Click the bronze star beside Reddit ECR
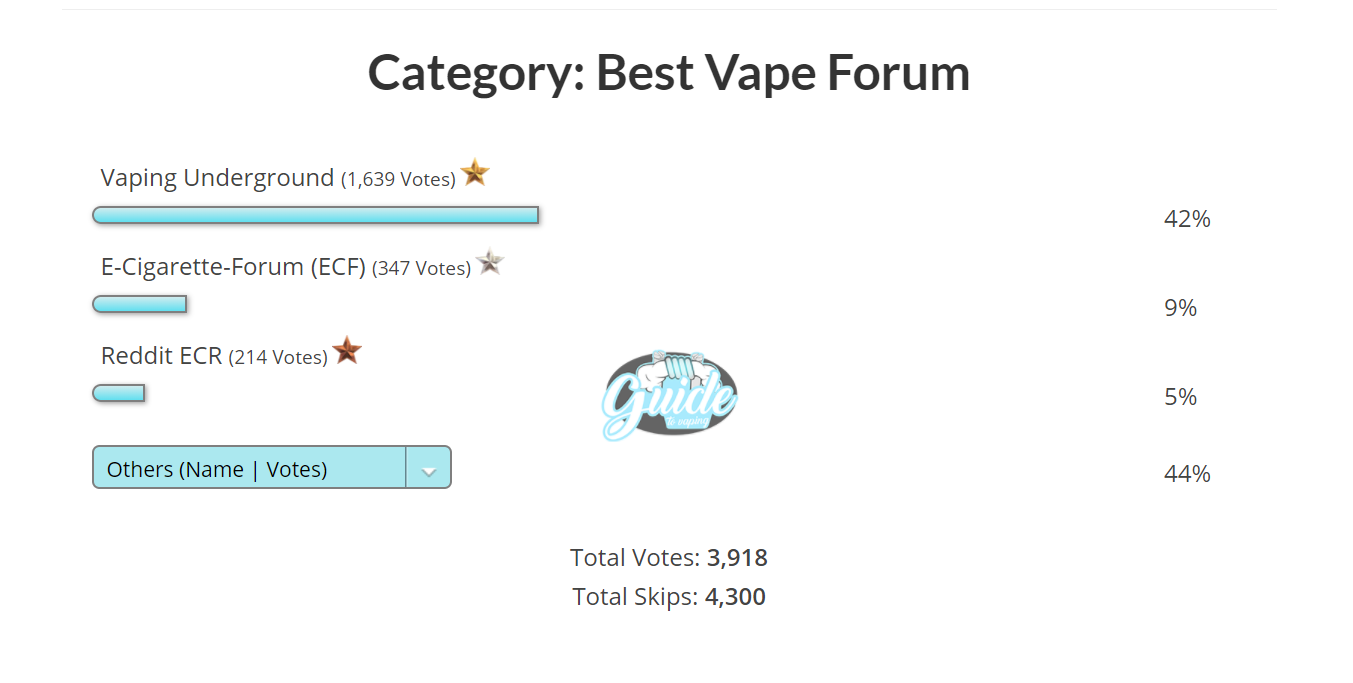 (347, 351)
